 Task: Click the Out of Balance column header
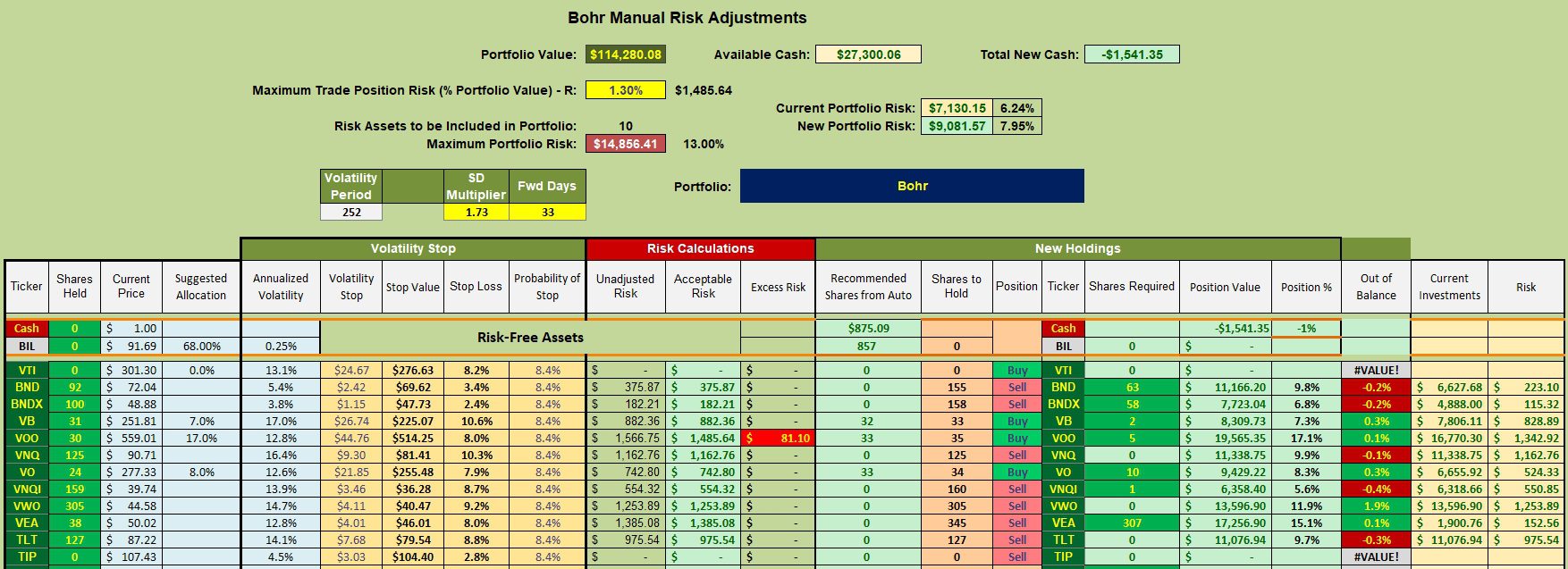[1376, 287]
